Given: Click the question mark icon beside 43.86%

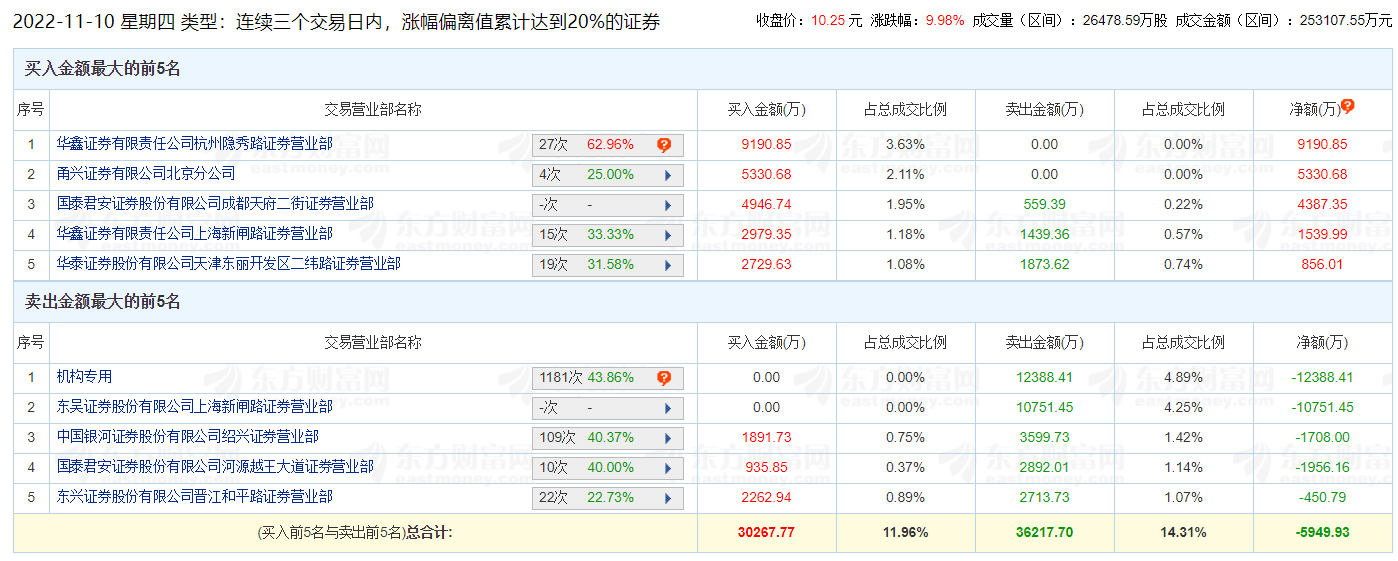Looking at the screenshot, I should coord(664,378).
